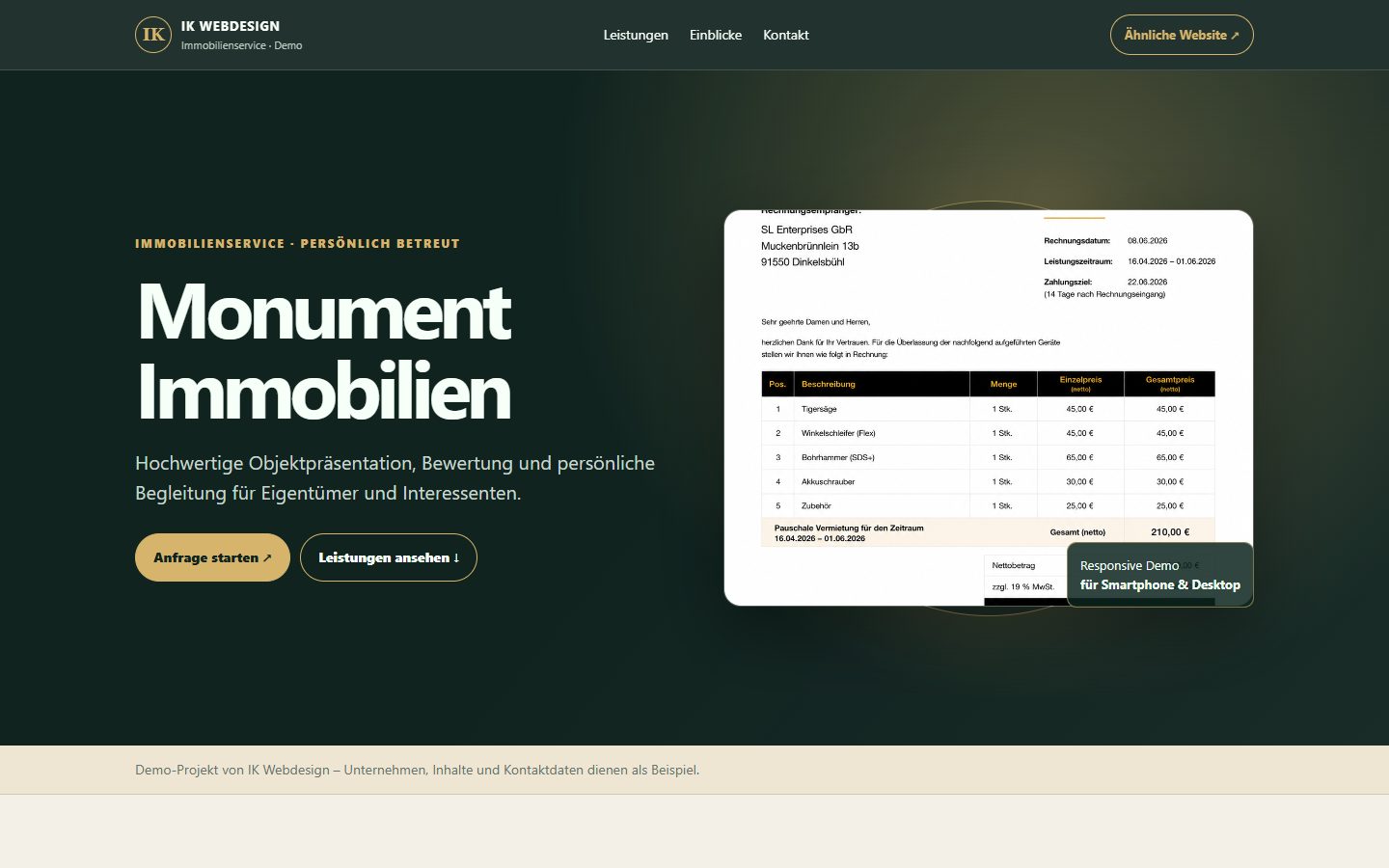Go to the Einblicke navigation item
The height and width of the screenshot is (868, 1389).
pyautogui.click(x=716, y=35)
